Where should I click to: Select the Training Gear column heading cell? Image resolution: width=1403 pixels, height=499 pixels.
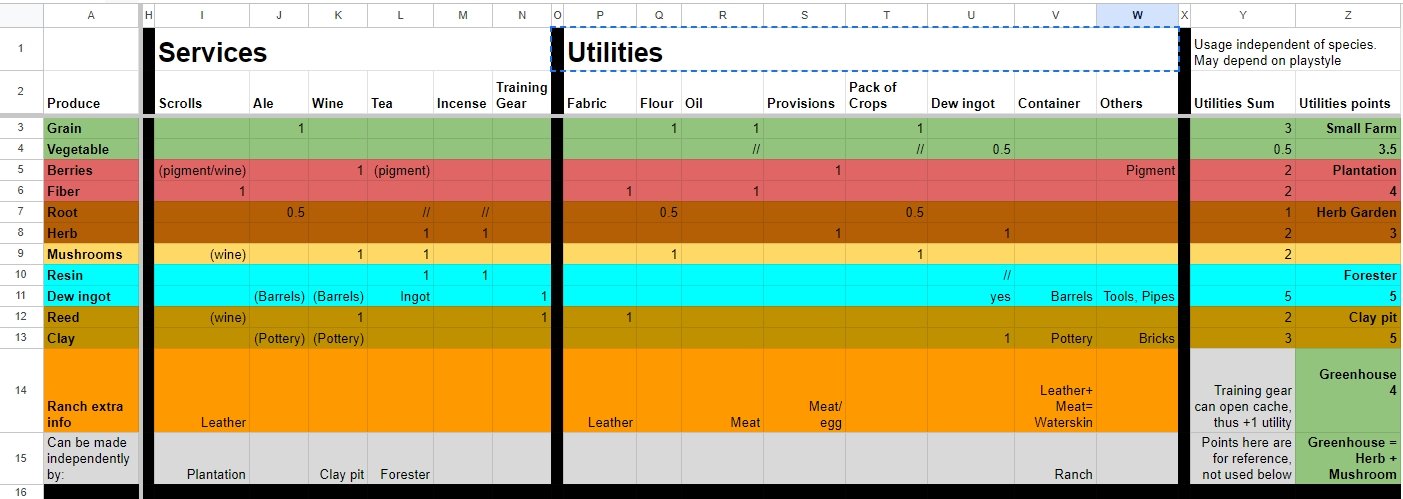[x=521, y=94]
